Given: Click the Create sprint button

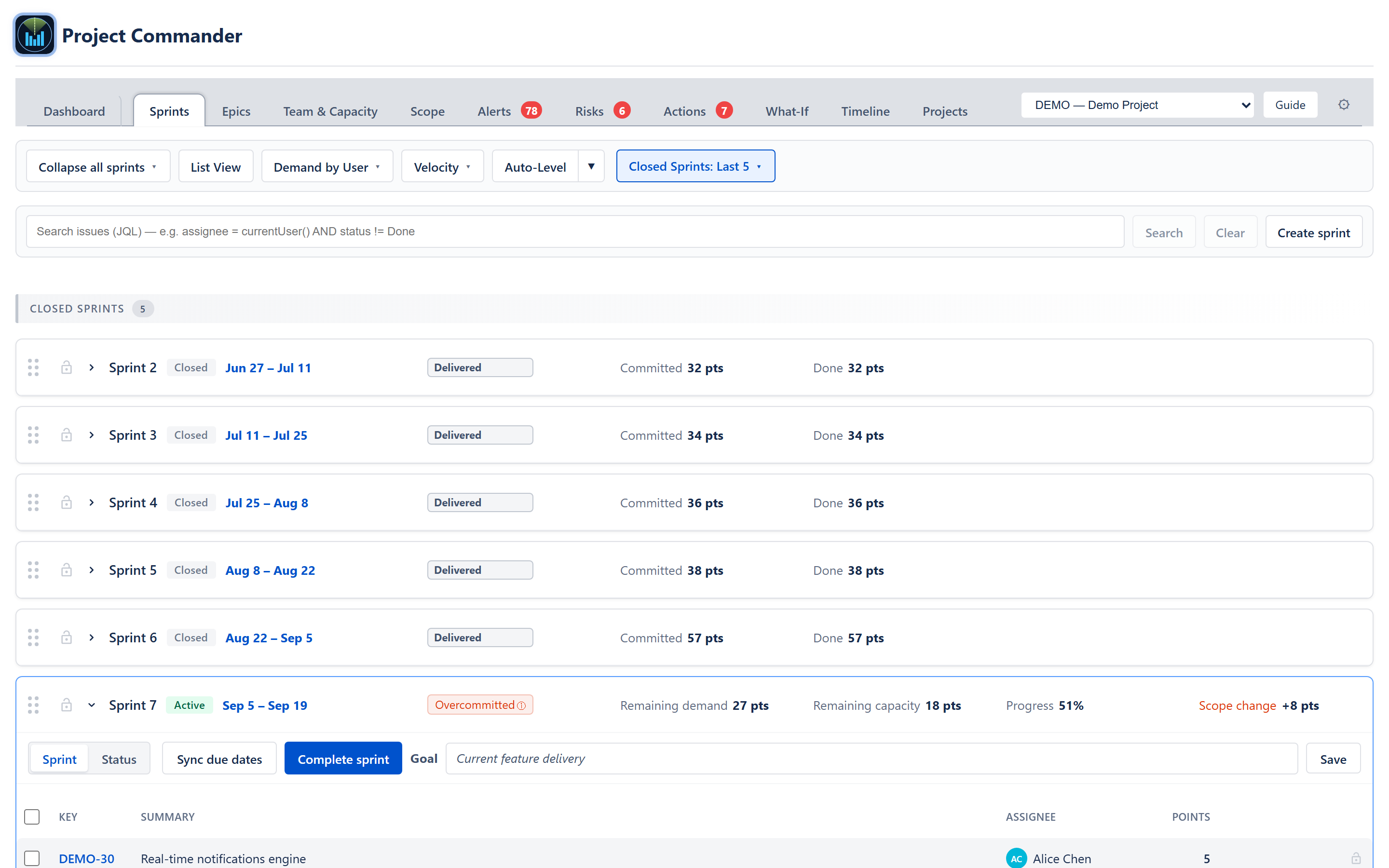Looking at the screenshot, I should tap(1313, 232).
